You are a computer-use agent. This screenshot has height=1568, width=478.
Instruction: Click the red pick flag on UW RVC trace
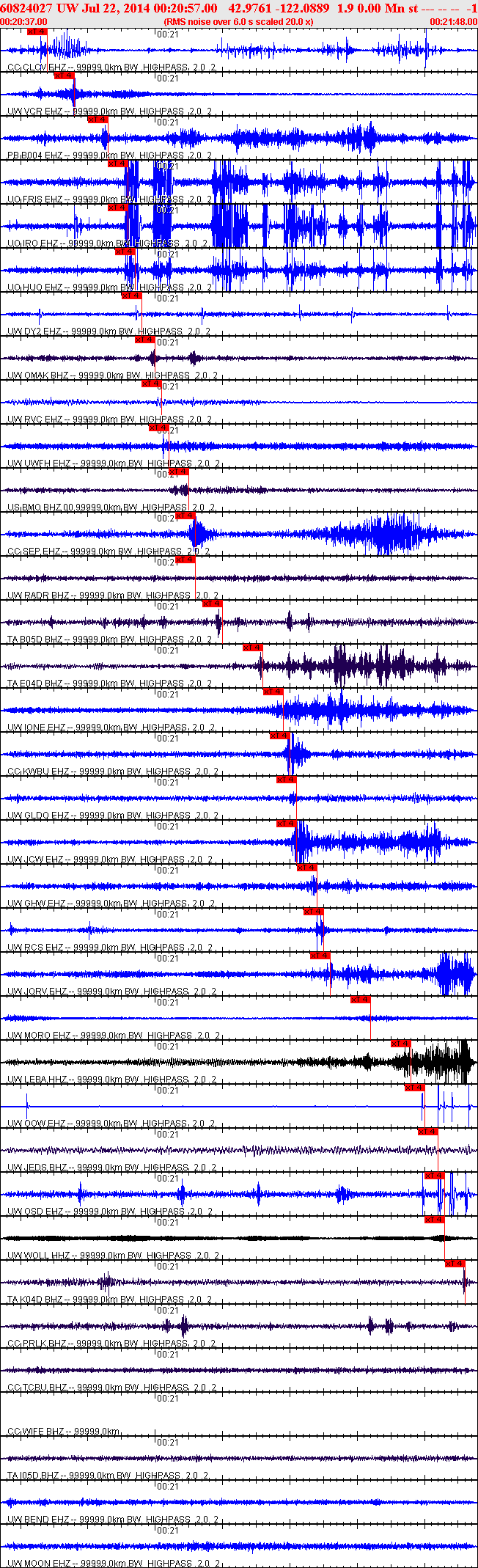151,383
